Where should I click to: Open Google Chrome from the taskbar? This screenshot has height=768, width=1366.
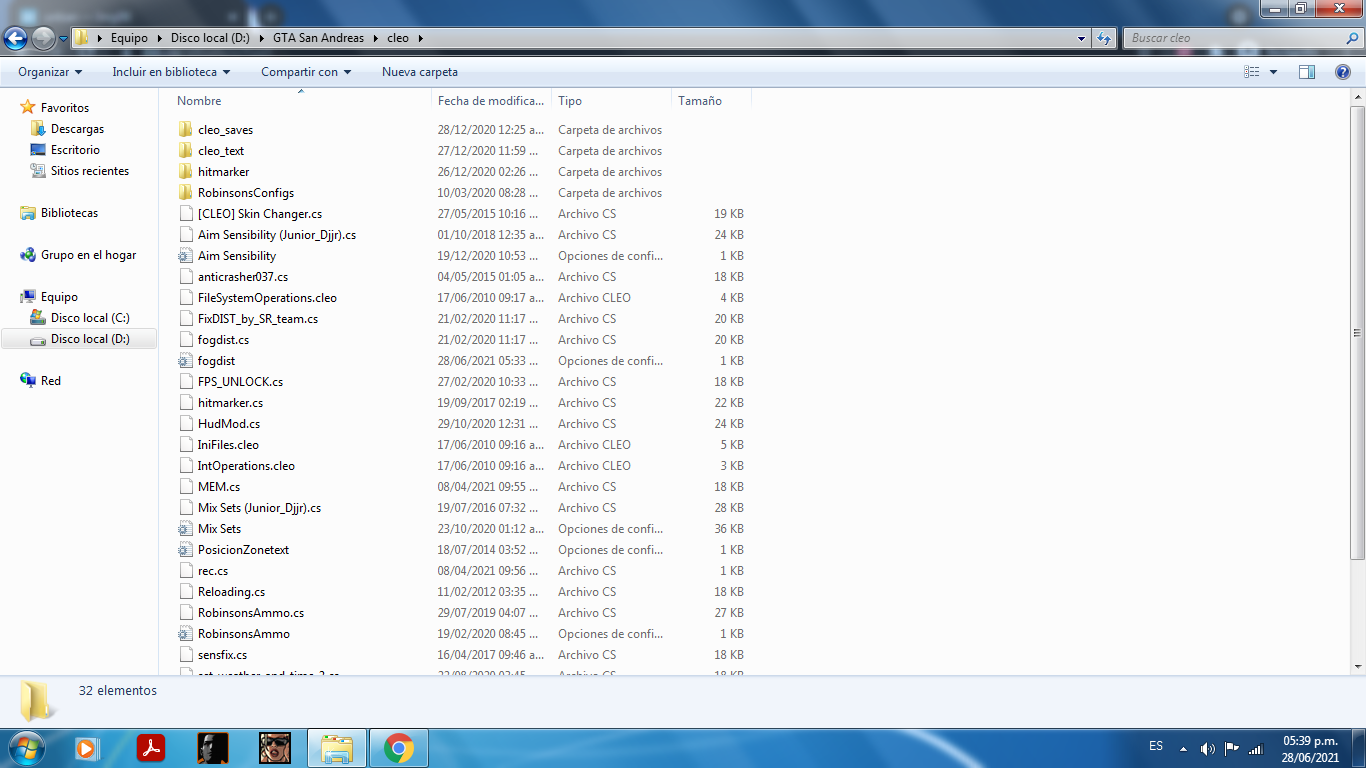(399, 748)
